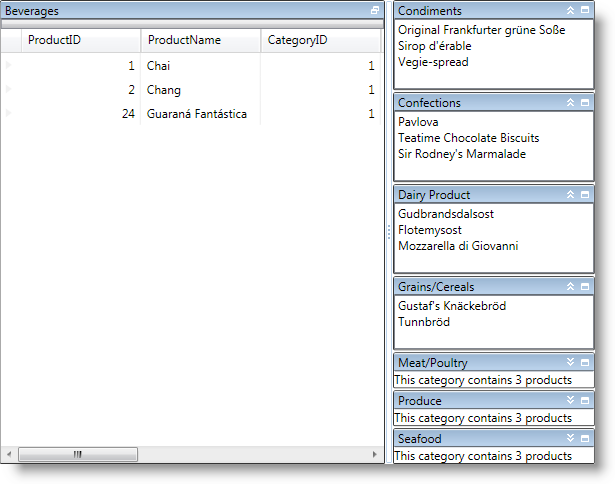Maximize the Dairy Product tile
Image resolution: width=615 pixels, height=484 pixels.
pyautogui.click(x=585, y=195)
